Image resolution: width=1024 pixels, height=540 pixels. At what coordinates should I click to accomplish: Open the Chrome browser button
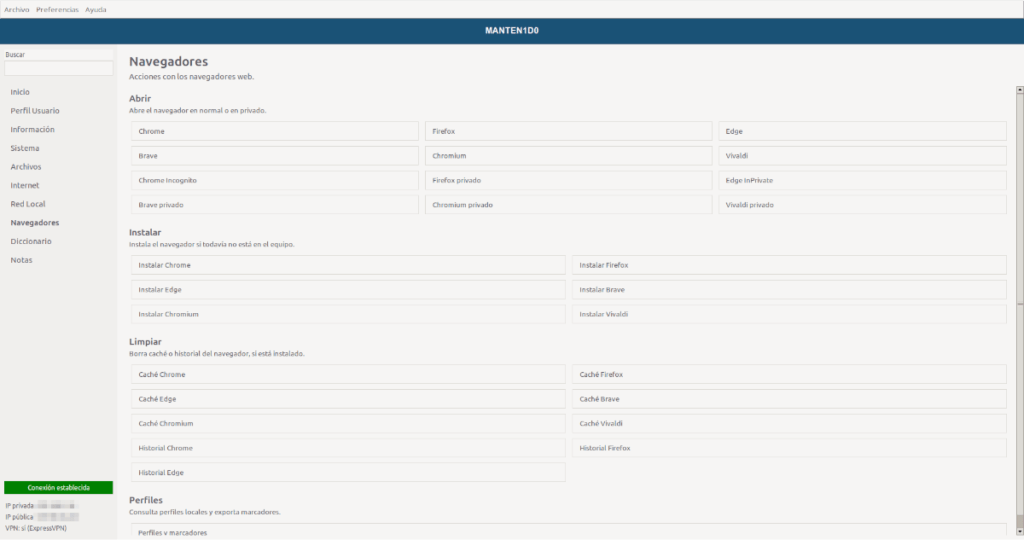pyautogui.click(x=274, y=131)
